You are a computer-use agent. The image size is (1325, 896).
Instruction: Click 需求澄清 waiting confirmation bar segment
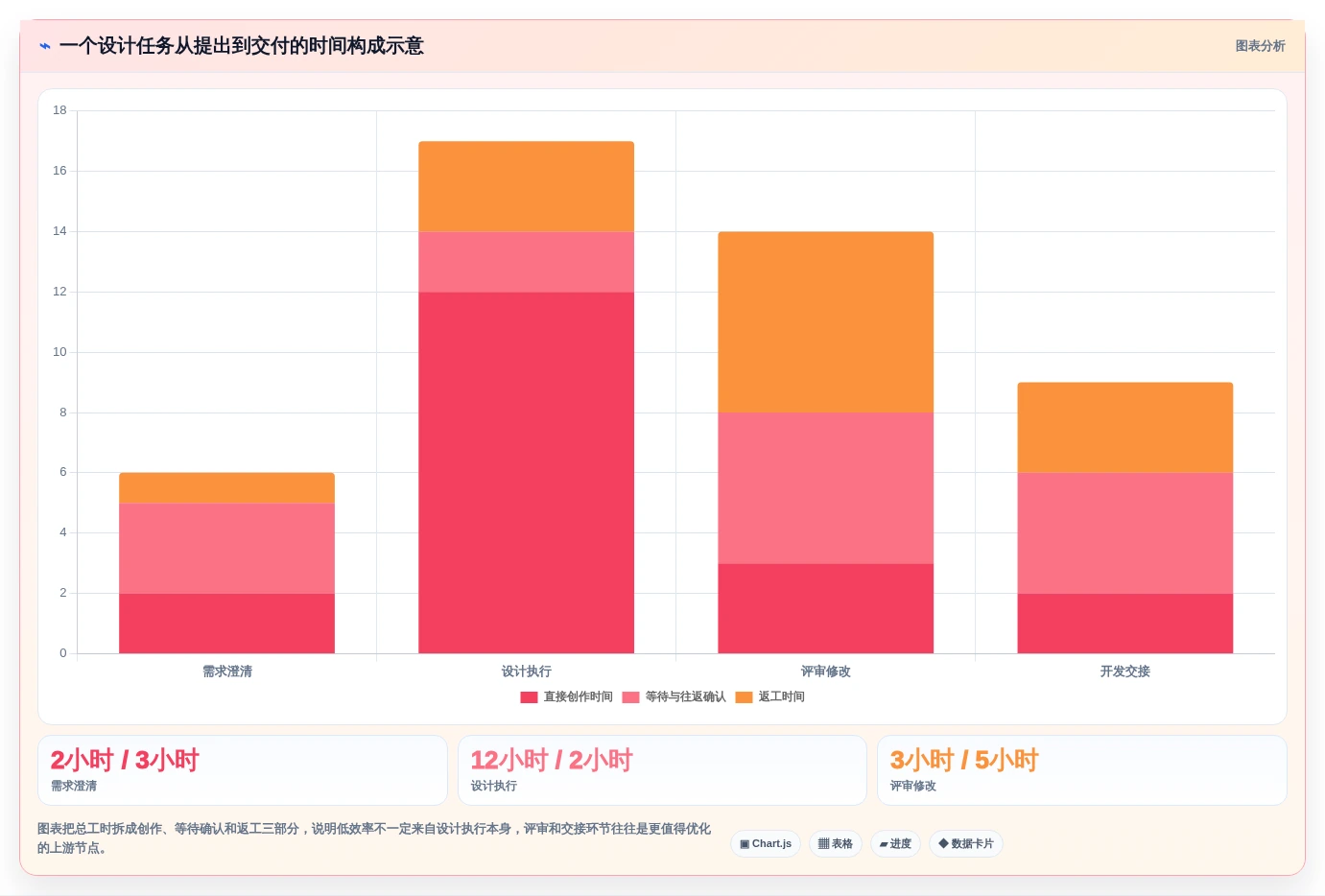click(226, 549)
